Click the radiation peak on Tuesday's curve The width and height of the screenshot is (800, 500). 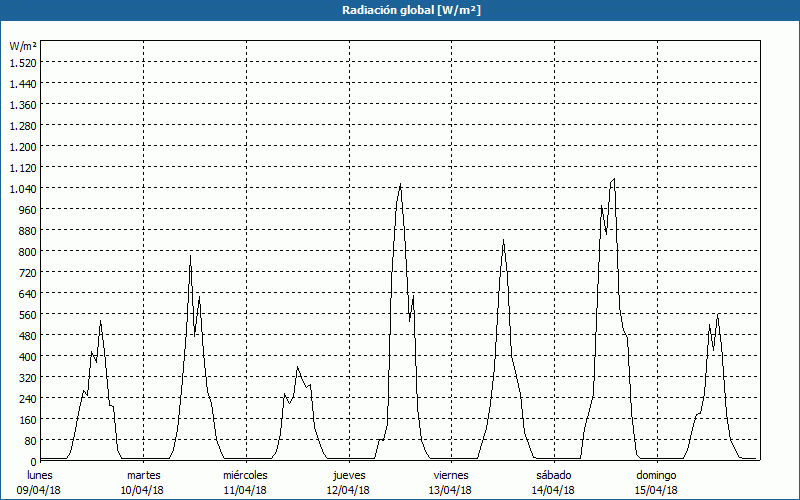click(x=190, y=256)
